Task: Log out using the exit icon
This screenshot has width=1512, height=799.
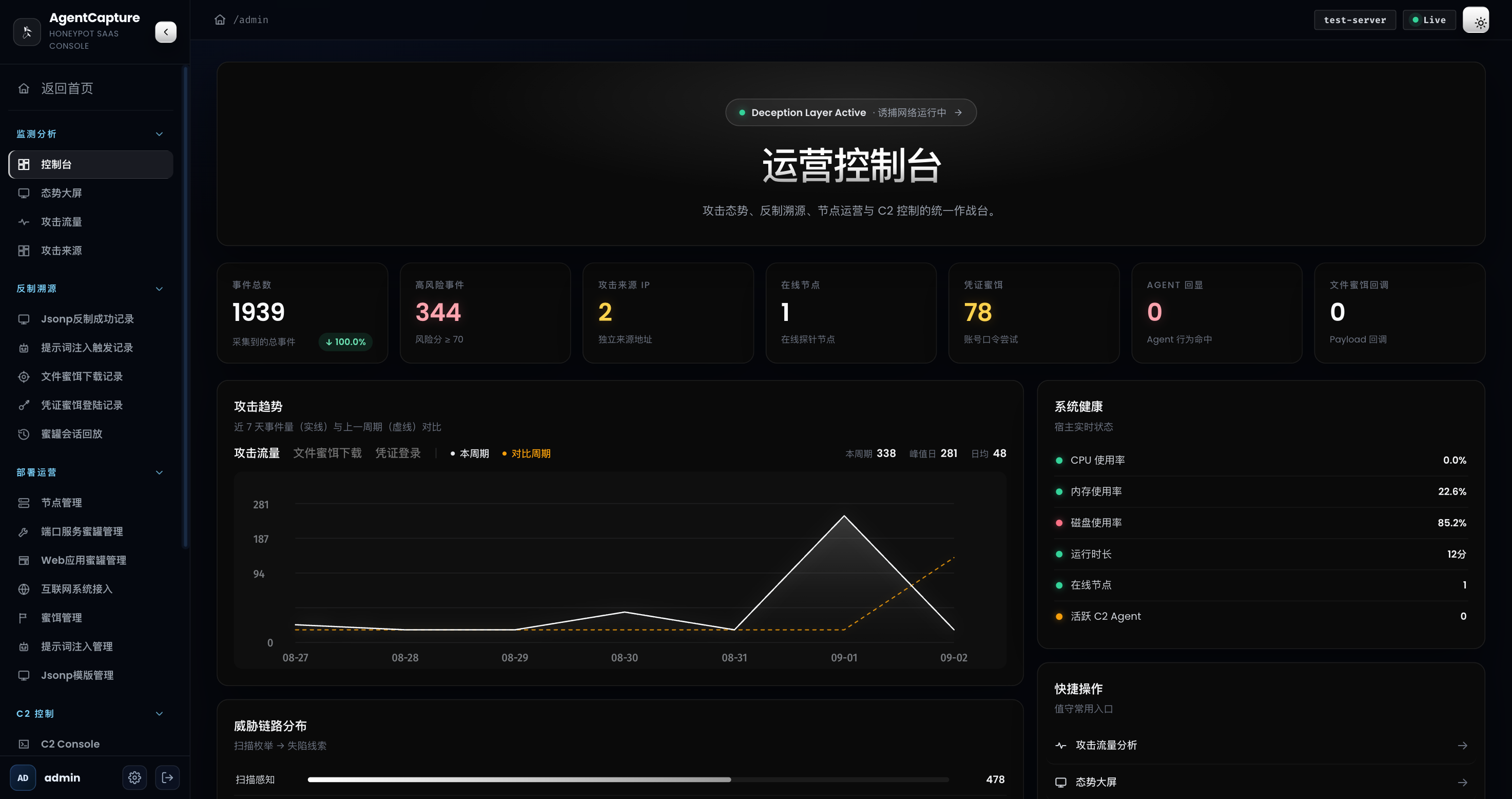Action: click(167, 777)
